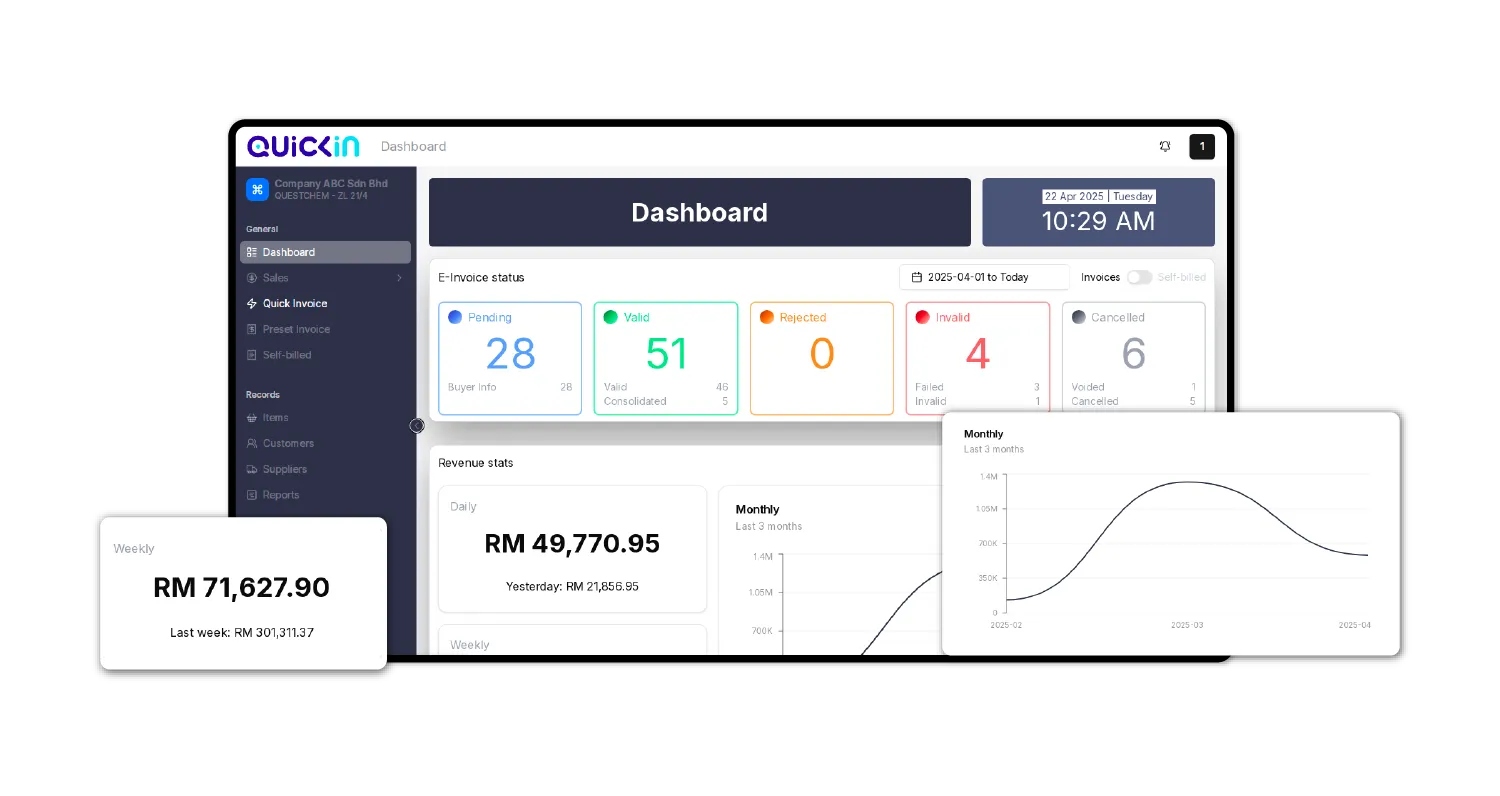
Task: Click the calendar icon beside the date range
Action: [x=918, y=277]
